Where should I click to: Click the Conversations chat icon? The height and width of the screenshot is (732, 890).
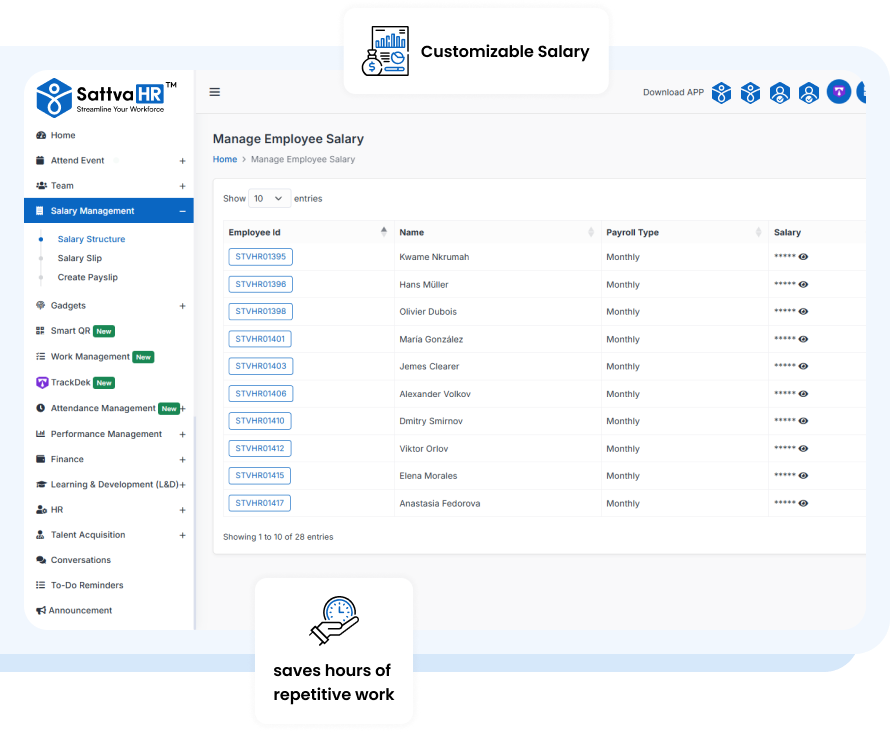[x=41, y=560]
